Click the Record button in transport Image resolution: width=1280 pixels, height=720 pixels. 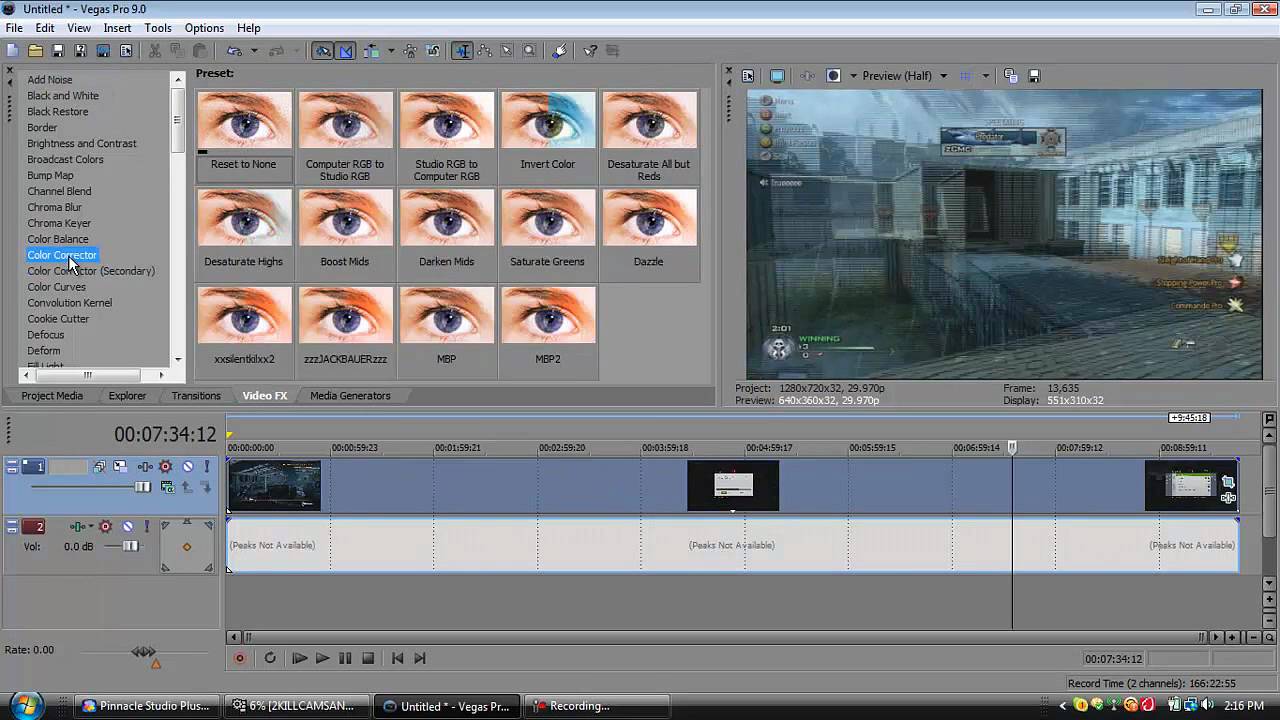coord(240,658)
